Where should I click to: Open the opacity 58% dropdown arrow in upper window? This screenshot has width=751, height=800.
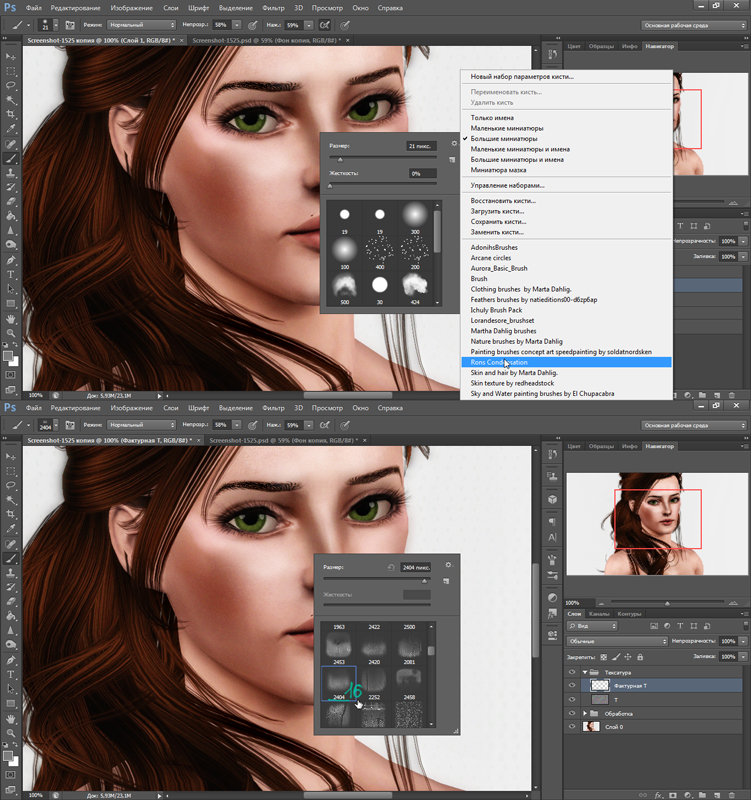(237, 25)
